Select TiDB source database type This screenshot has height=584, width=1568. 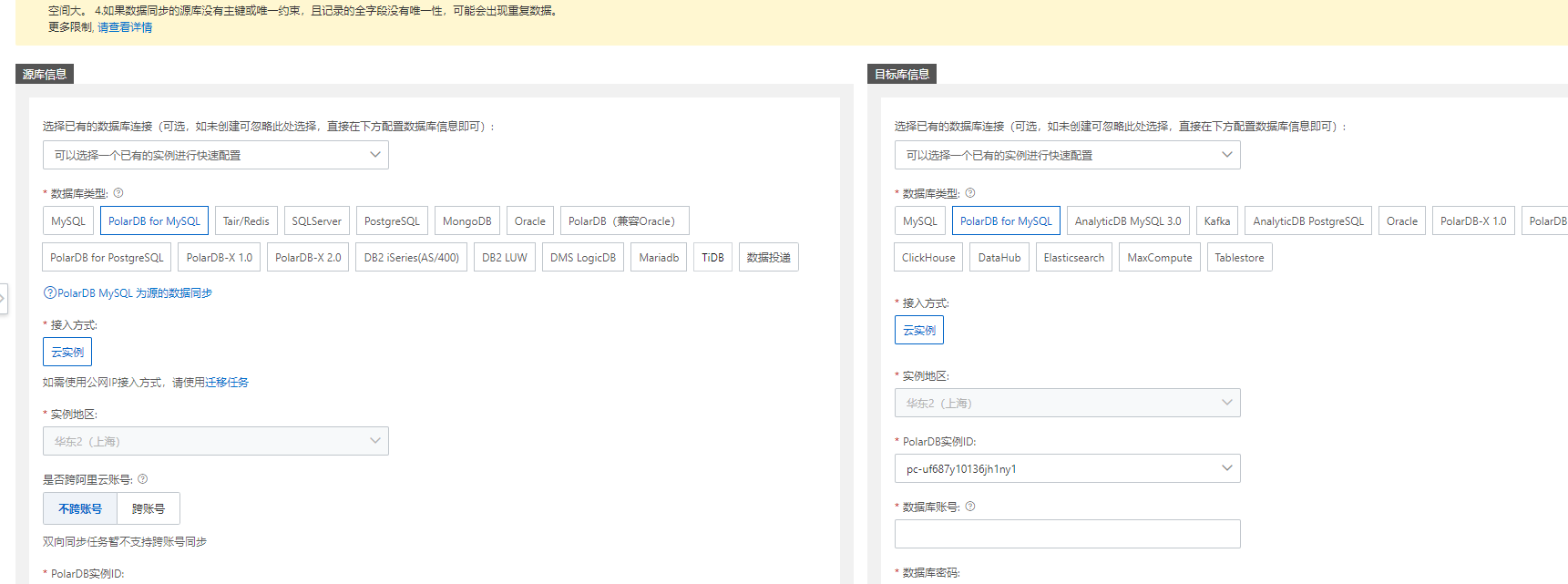[x=713, y=258]
